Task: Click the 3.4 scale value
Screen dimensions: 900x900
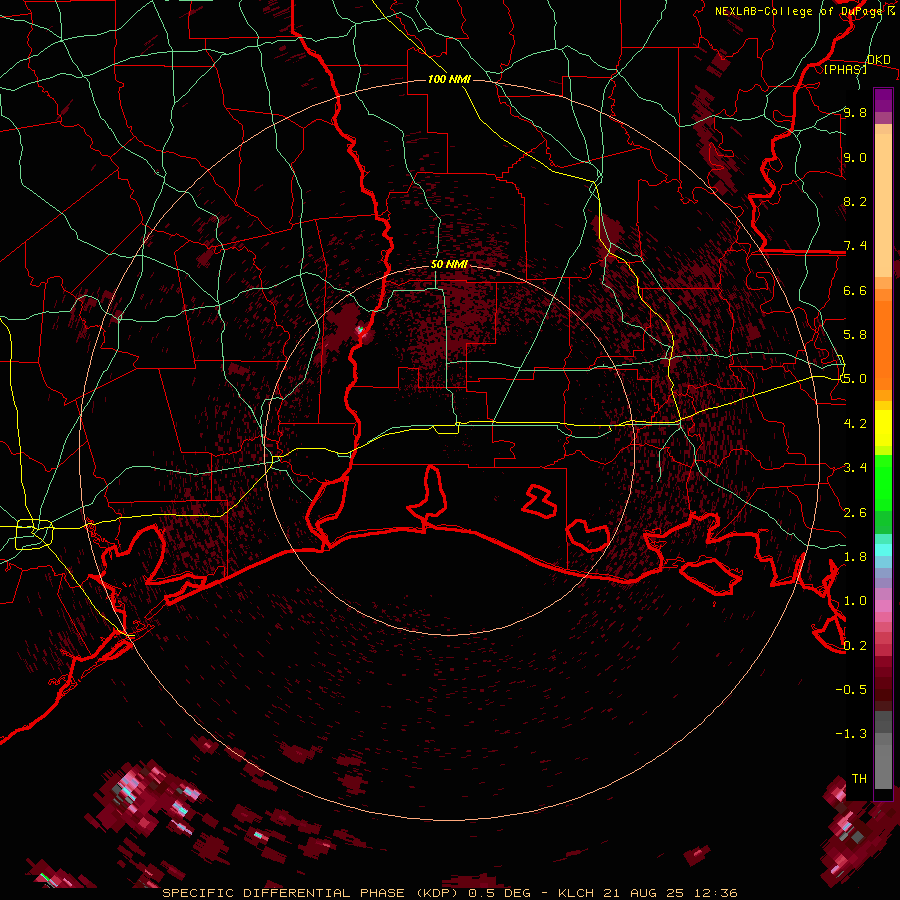Action: click(855, 467)
